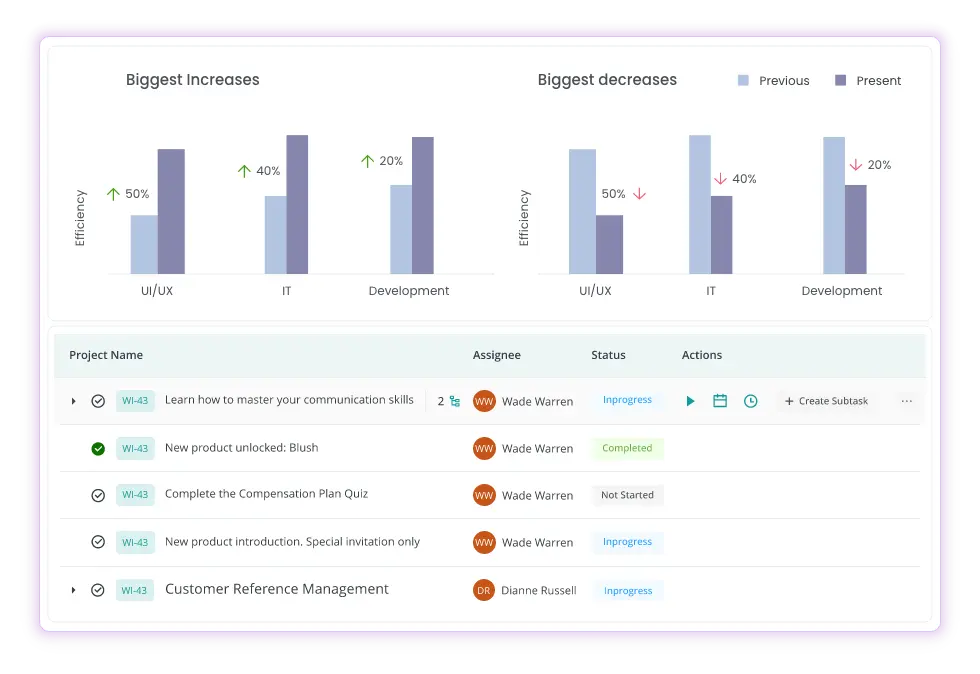This screenshot has width=980, height=674.
Task: Change the Inprogress status of the communication skills task
Action: (x=628, y=400)
